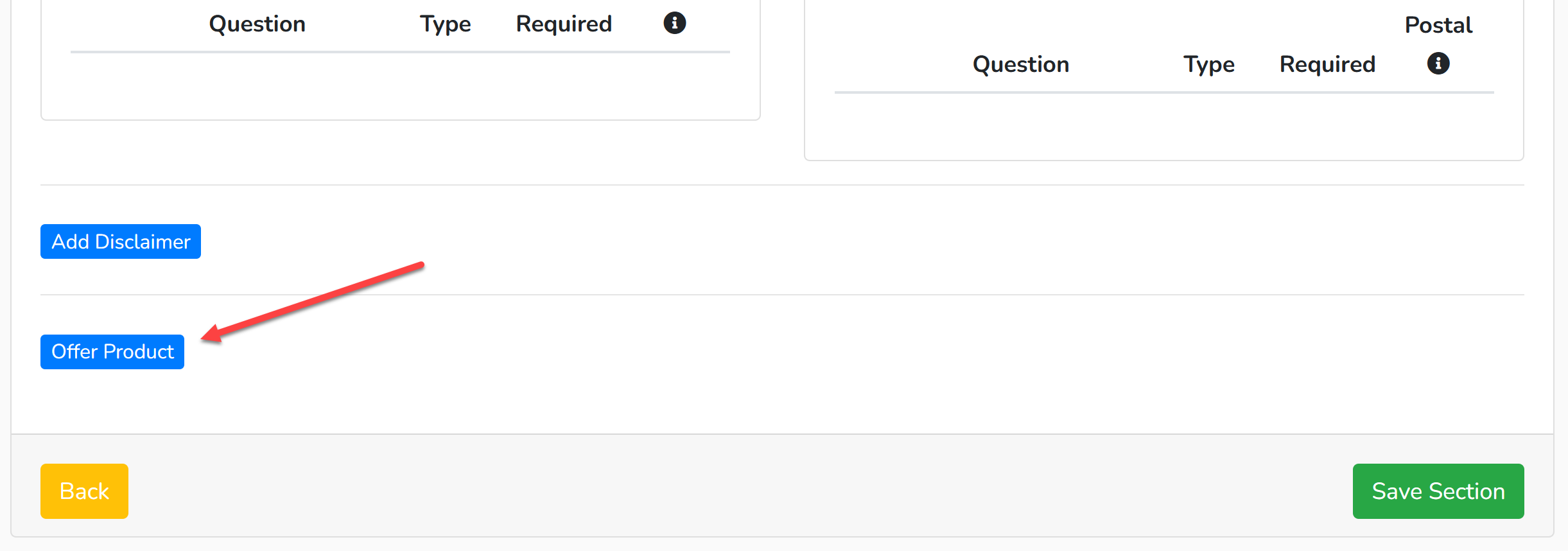The width and height of the screenshot is (1568, 551).
Task: Click the red arrow annotation
Action: [x=313, y=301]
